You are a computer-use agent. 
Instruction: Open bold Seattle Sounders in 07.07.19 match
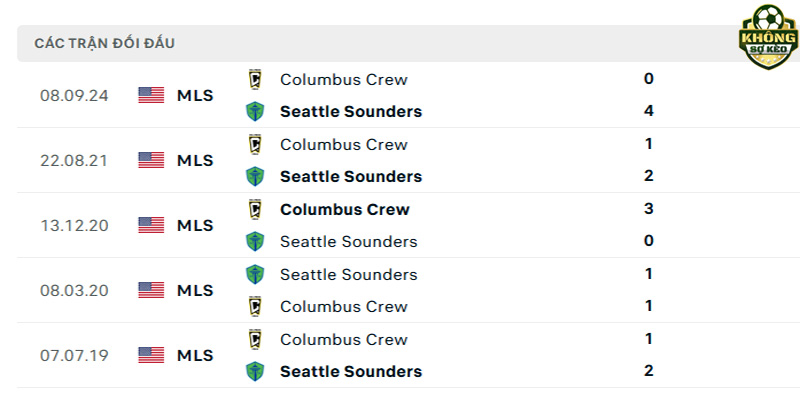[x=351, y=371]
